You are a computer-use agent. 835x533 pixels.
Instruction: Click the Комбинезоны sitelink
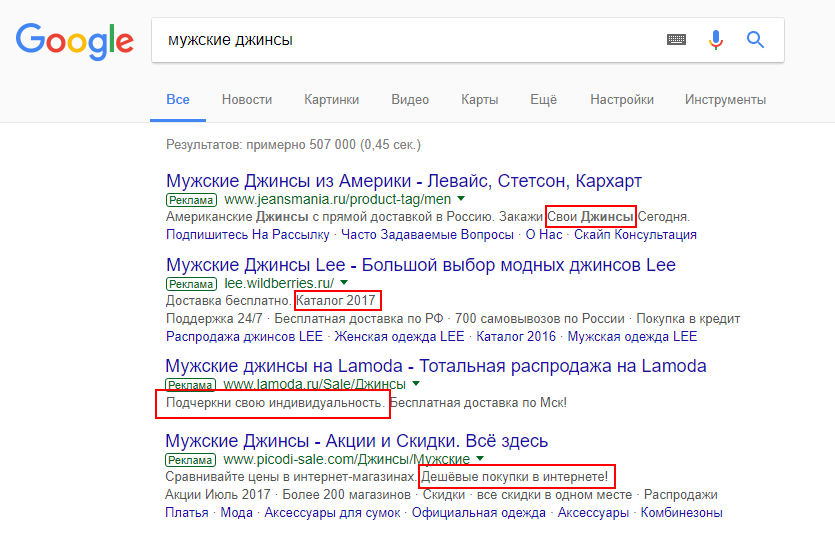(x=681, y=513)
